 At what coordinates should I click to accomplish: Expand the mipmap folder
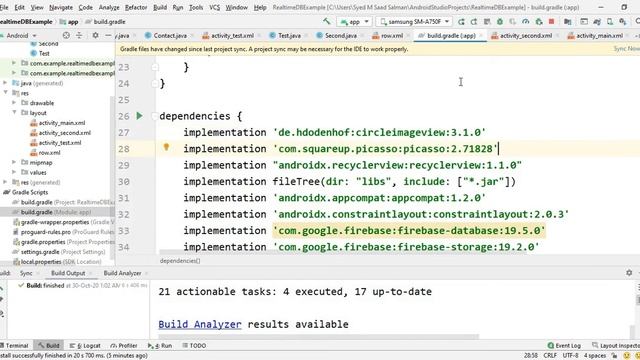[14, 162]
